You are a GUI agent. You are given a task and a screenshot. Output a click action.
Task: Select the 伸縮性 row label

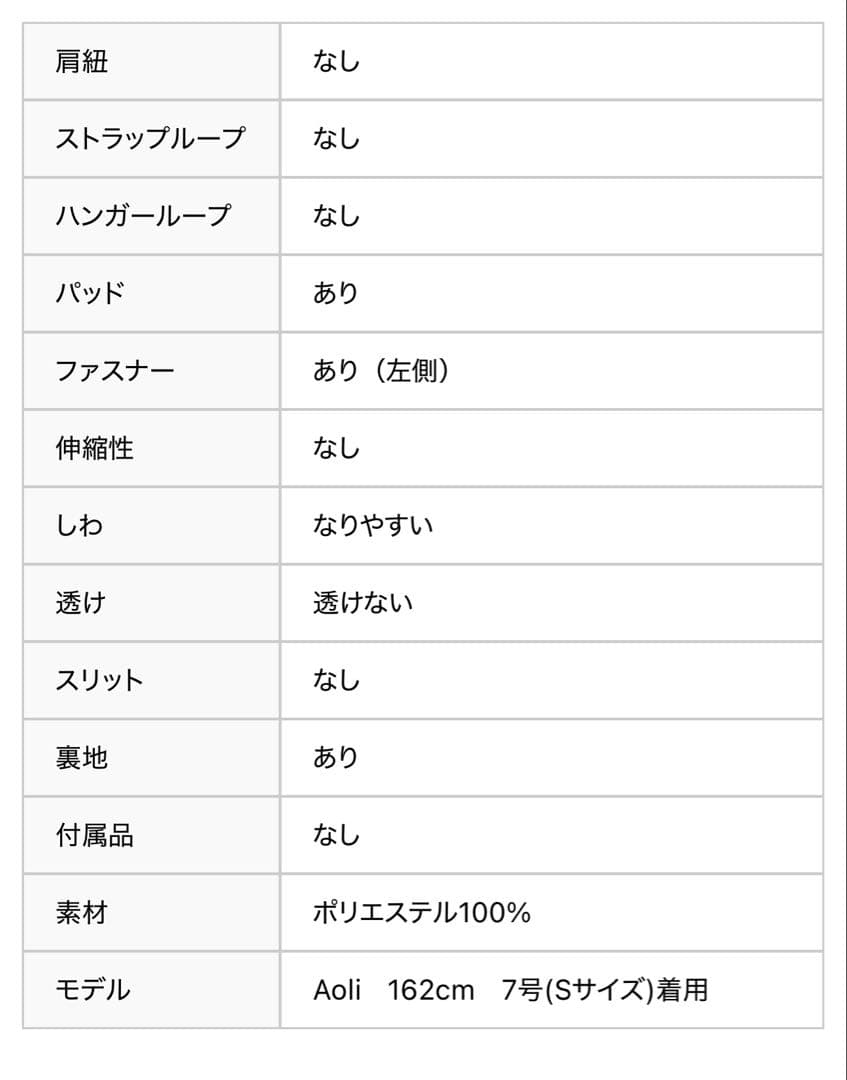click(x=95, y=448)
